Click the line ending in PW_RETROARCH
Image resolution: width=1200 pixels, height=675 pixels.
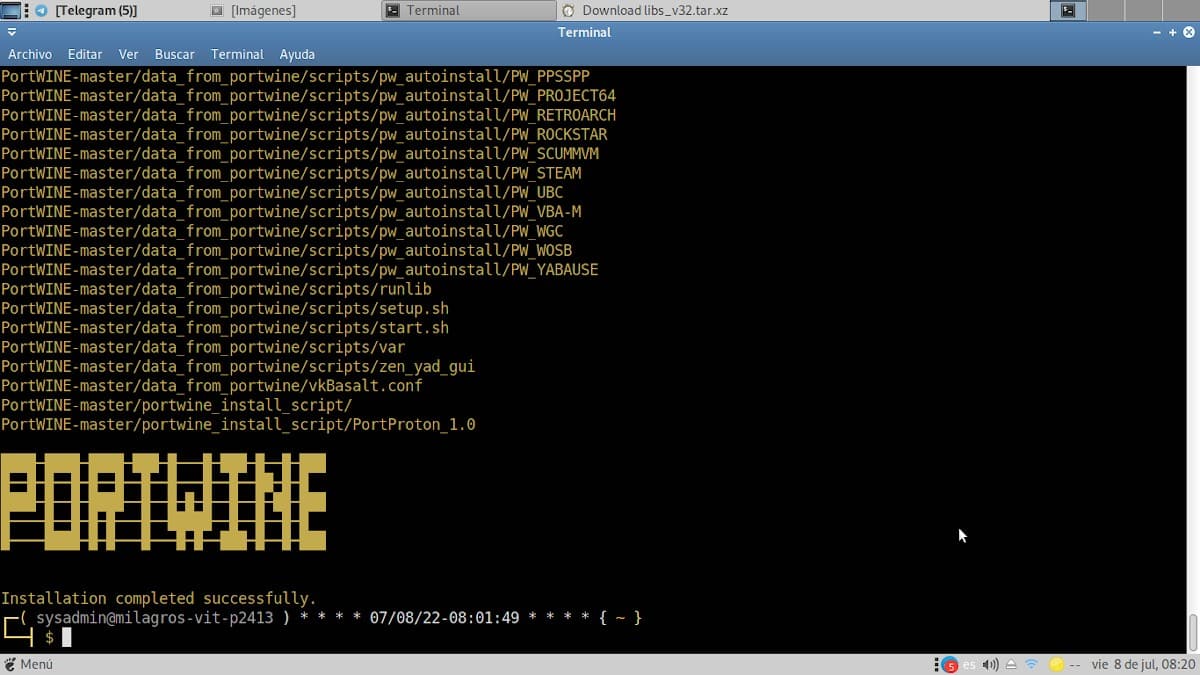click(x=308, y=115)
